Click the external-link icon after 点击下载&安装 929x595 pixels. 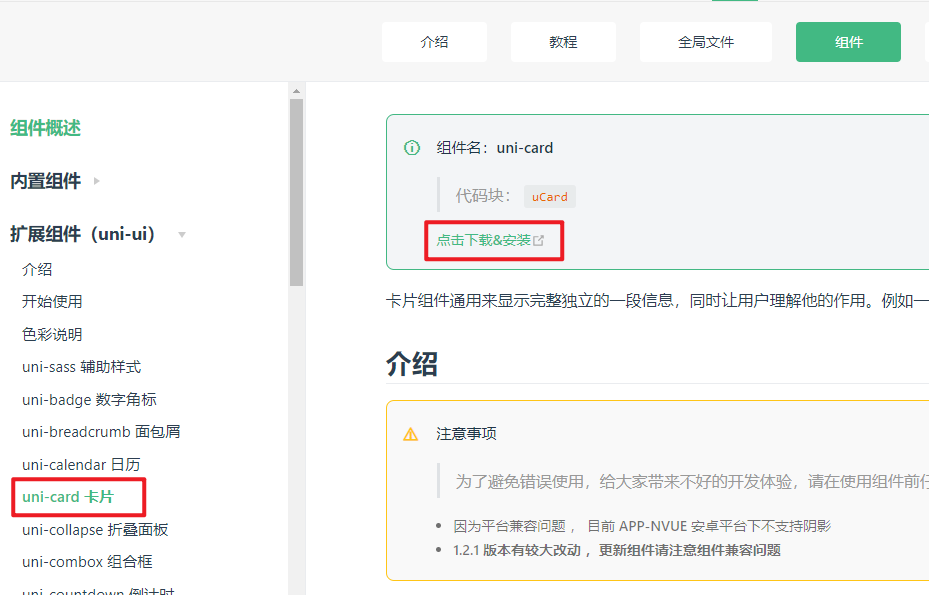540,240
